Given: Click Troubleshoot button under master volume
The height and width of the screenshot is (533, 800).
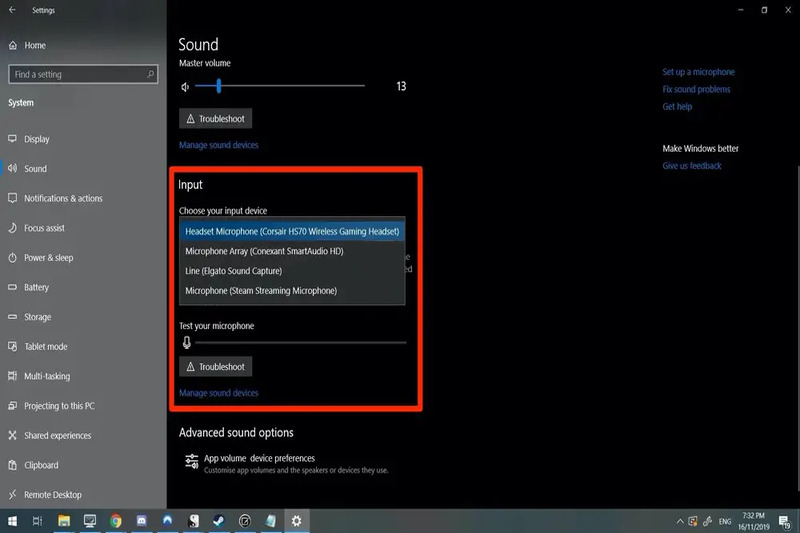Looking at the screenshot, I should [x=215, y=118].
